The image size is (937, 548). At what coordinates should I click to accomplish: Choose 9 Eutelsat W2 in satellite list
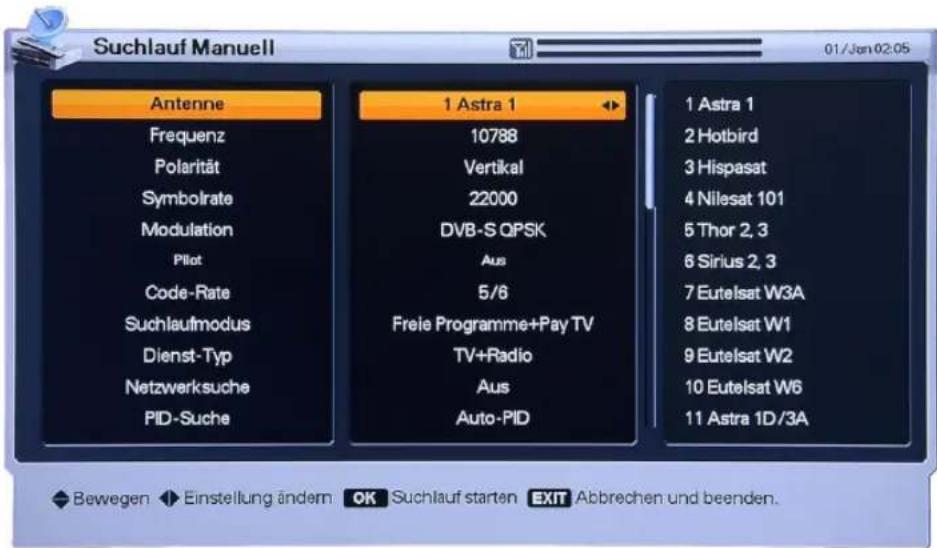coord(738,356)
